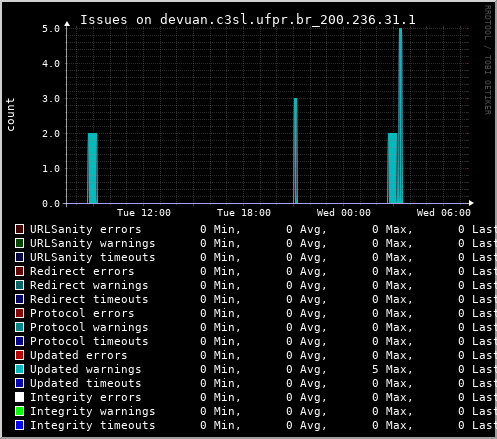Click the count y-axis label
Image resolution: width=497 pixels, height=439 pixels.
(10, 114)
